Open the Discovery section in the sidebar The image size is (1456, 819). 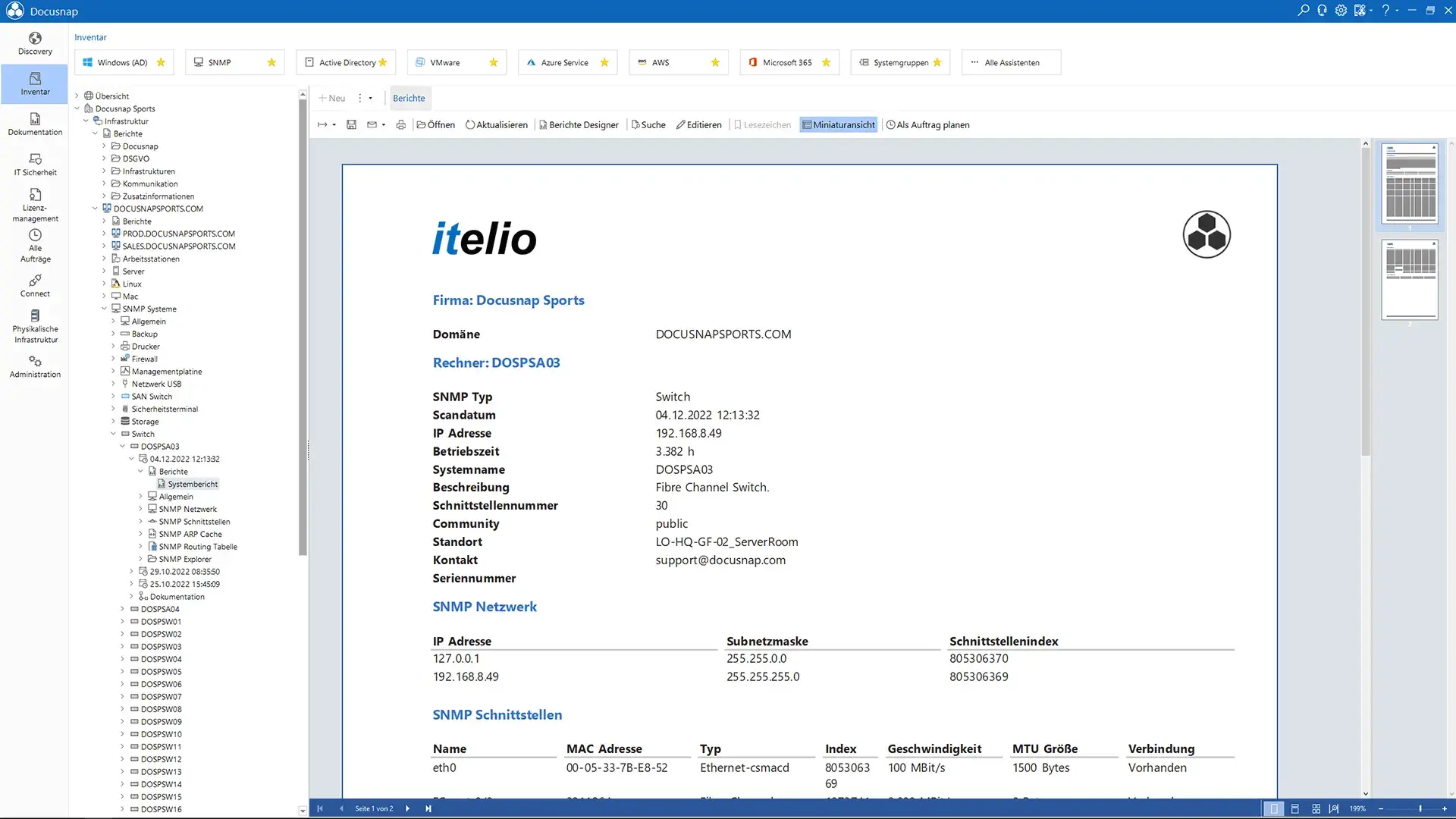(x=35, y=43)
